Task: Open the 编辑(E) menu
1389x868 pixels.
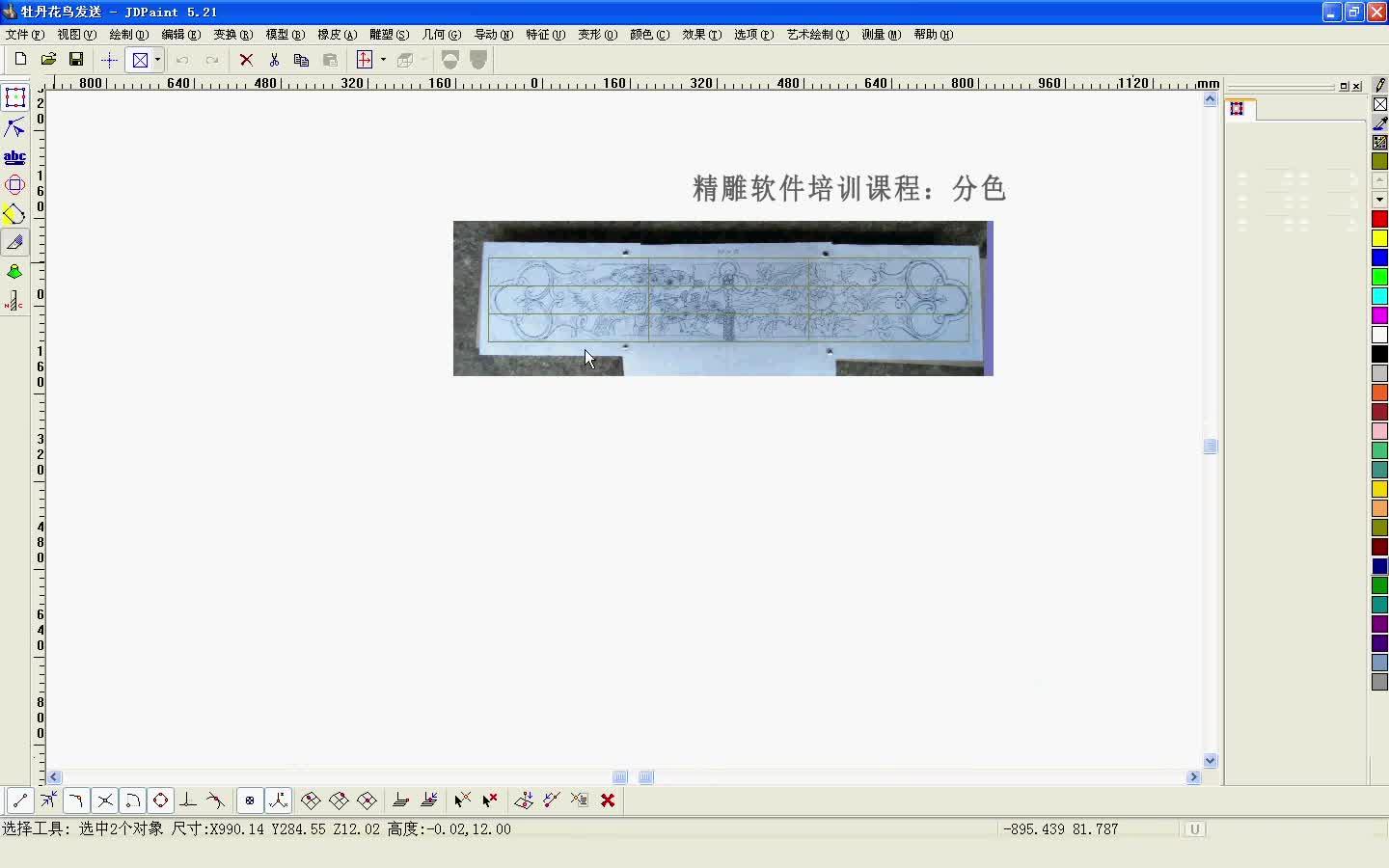Action: click(180, 35)
